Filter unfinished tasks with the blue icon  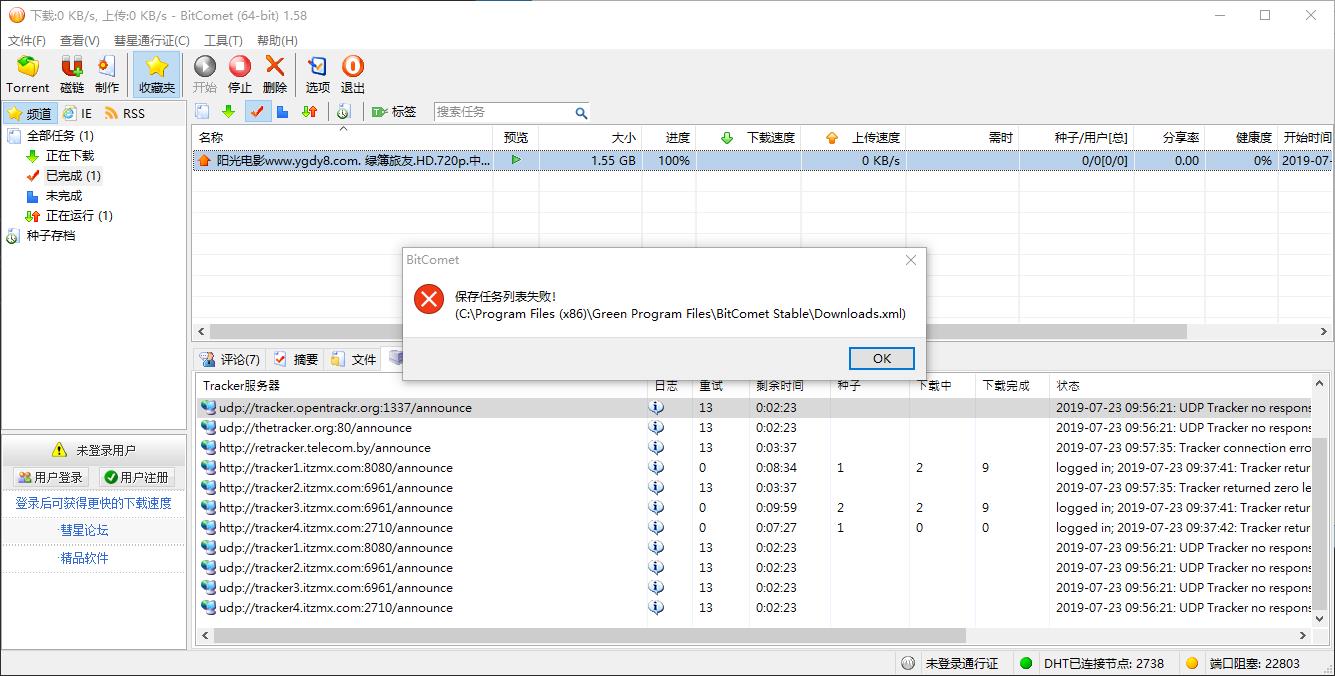click(x=283, y=112)
